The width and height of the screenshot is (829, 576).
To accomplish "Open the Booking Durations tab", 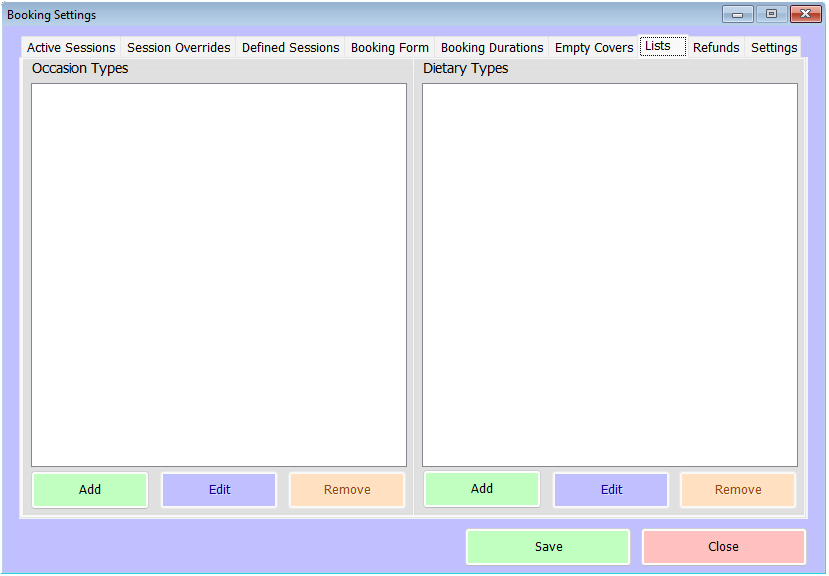I will (x=491, y=48).
